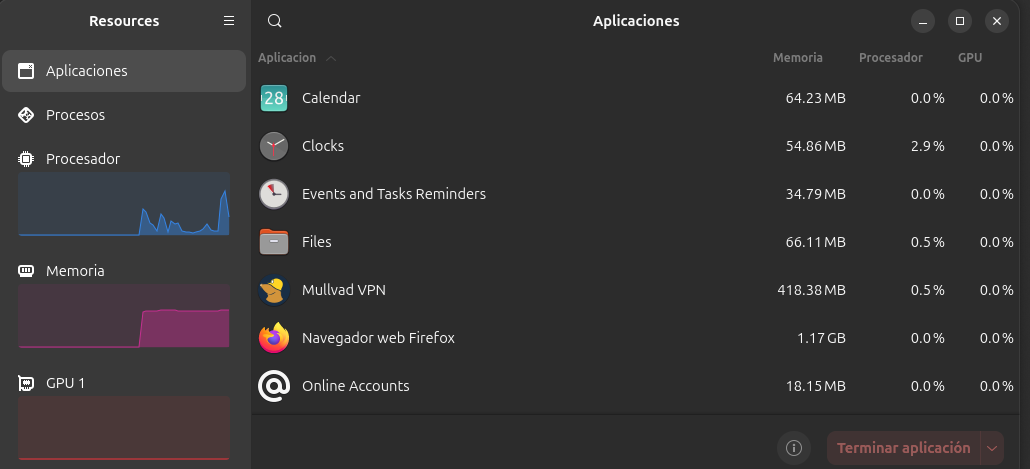Open the Resources hamburger menu
The image size is (1030, 469).
[x=229, y=21]
